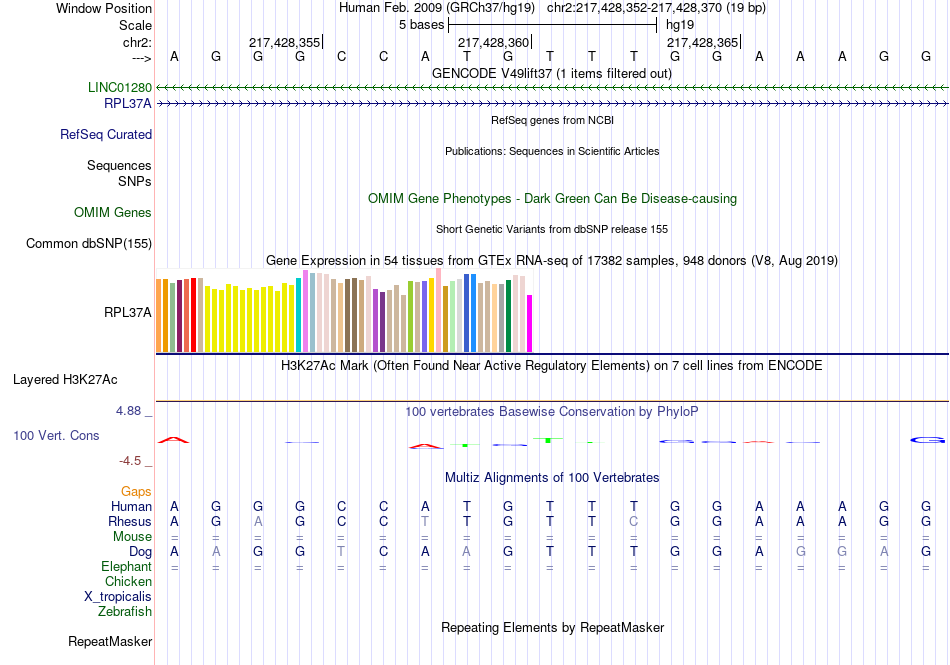Click the Scale label
The image size is (950, 665).
coord(136,25)
